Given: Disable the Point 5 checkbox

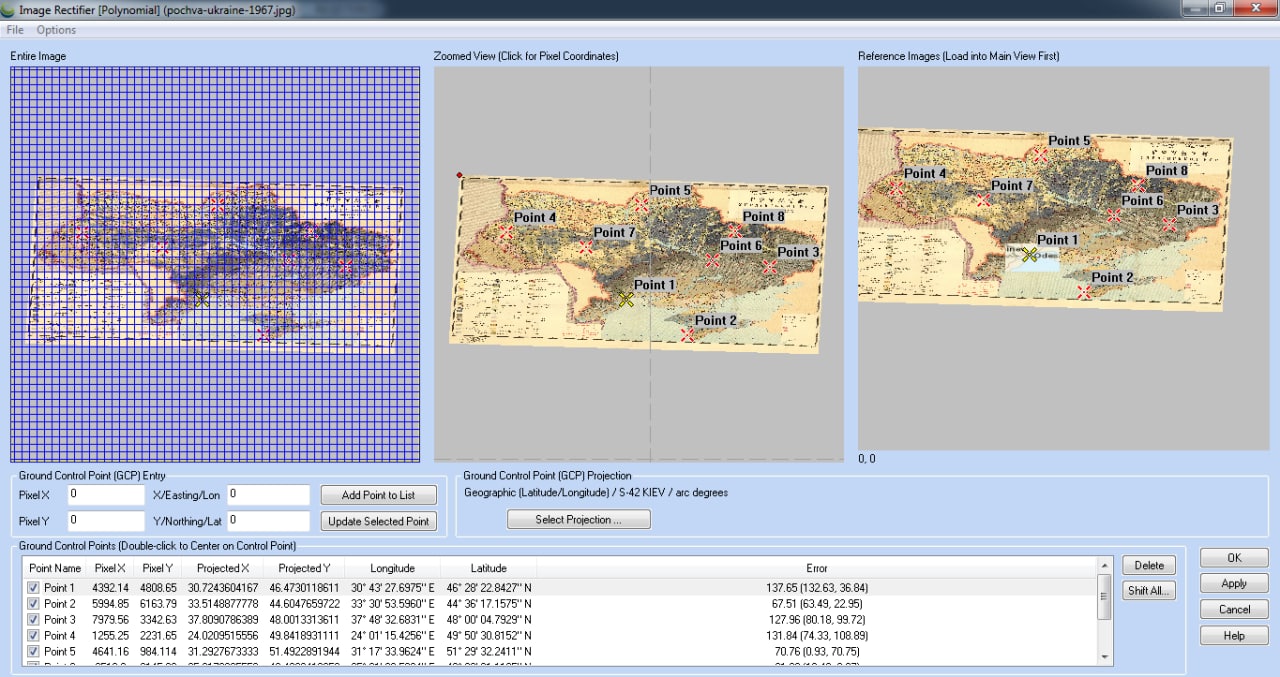Looking at the screenshot, I should 33,651.
